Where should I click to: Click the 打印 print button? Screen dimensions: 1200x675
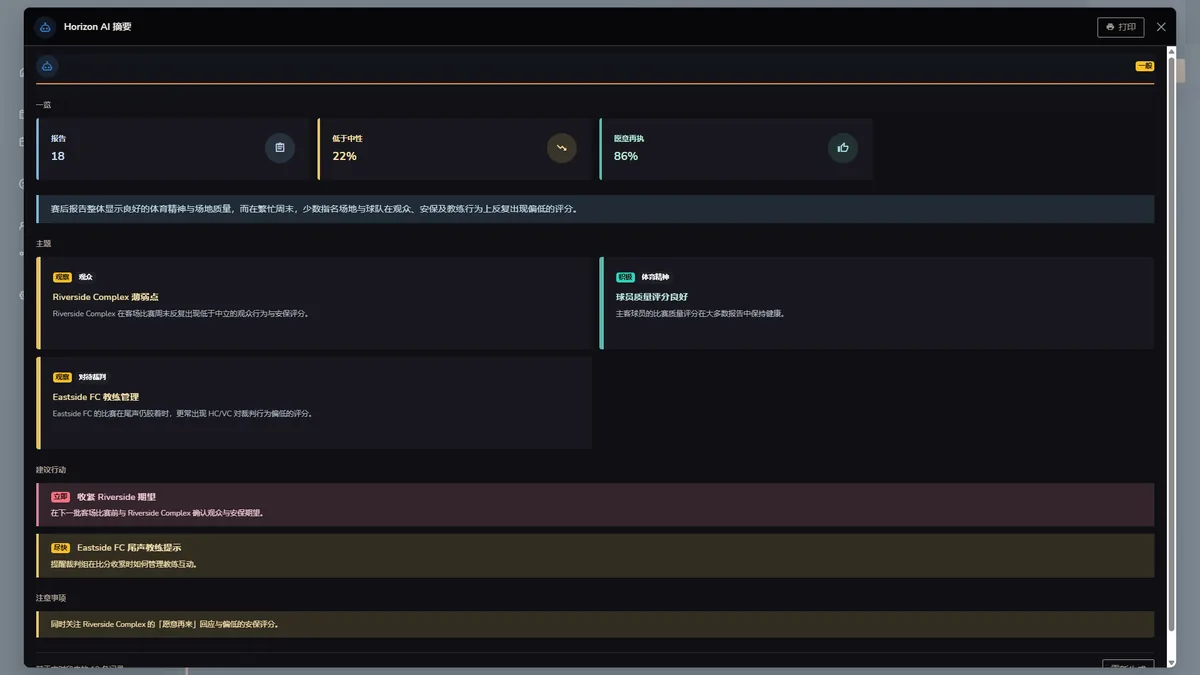[x=1120, y=27]
